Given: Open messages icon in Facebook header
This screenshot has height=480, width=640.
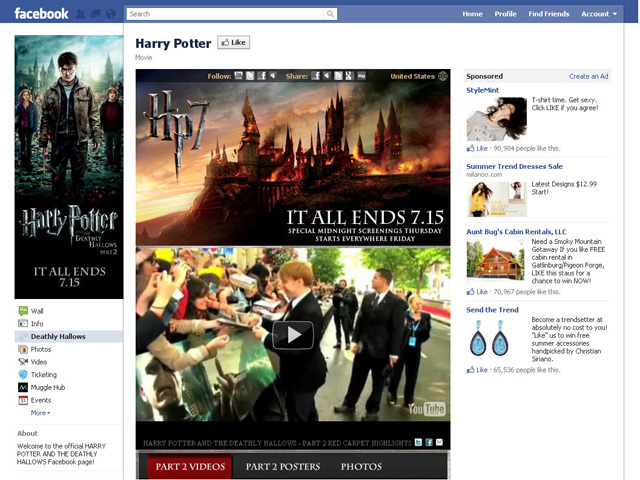Looking at the screenshot, I should point(96,14).
